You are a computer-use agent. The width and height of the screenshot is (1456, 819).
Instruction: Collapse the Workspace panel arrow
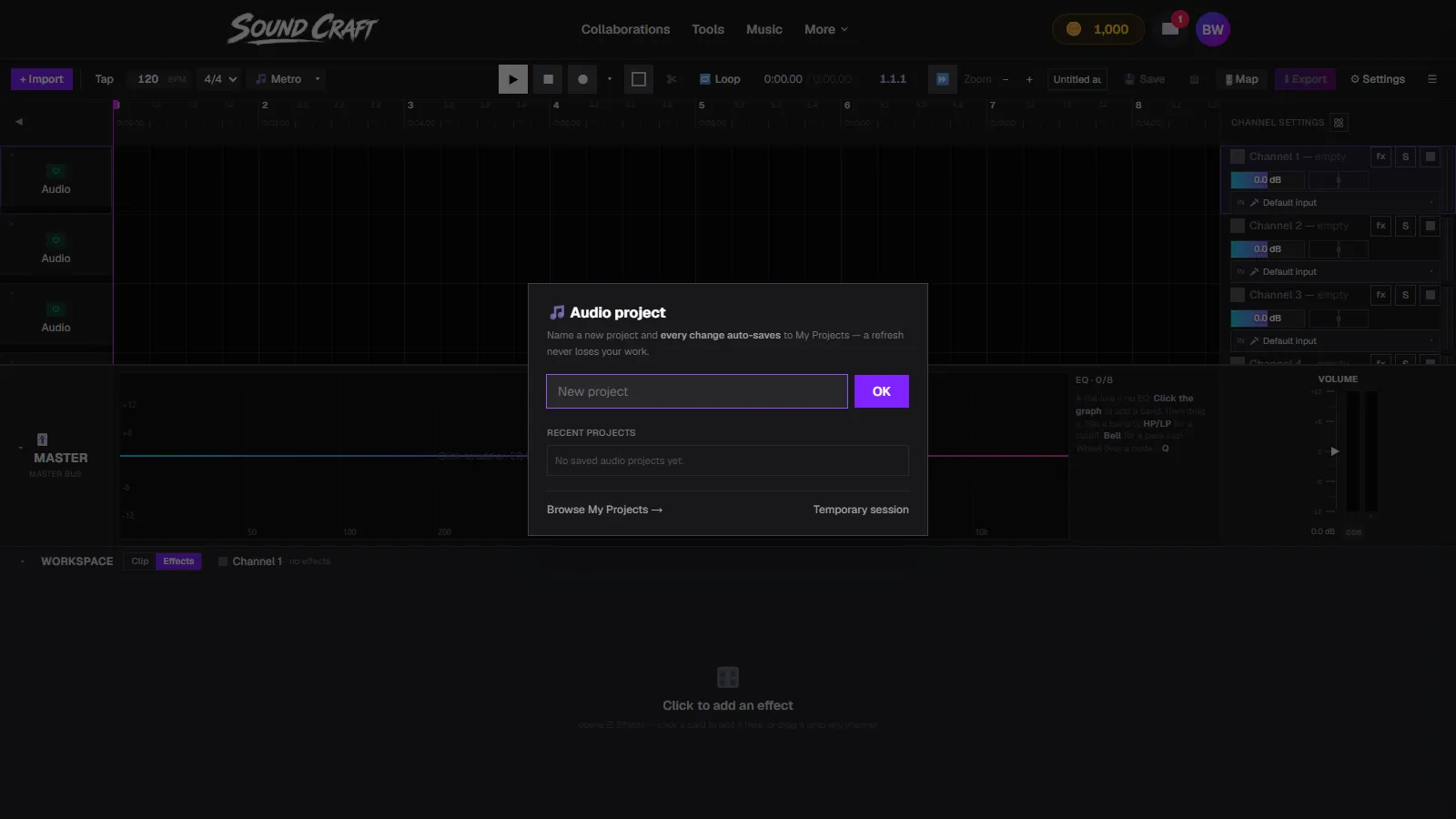22,561
